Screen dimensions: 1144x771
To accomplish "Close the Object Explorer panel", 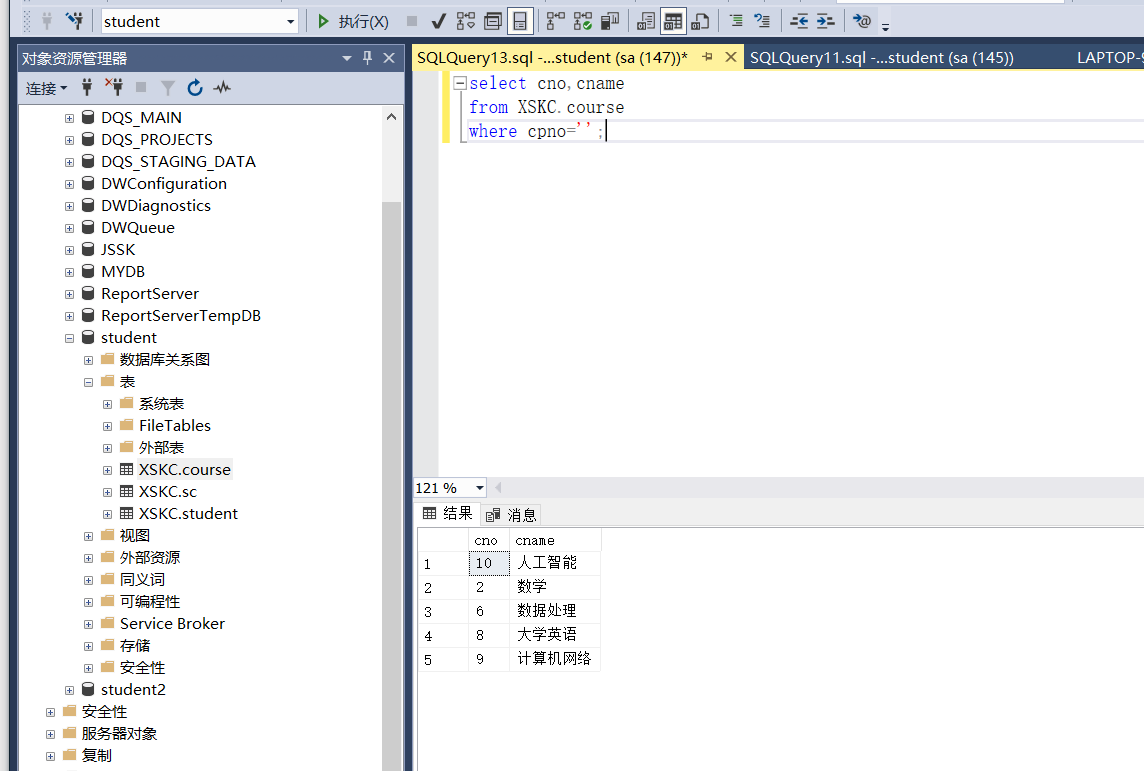I will tap(390, 58).
